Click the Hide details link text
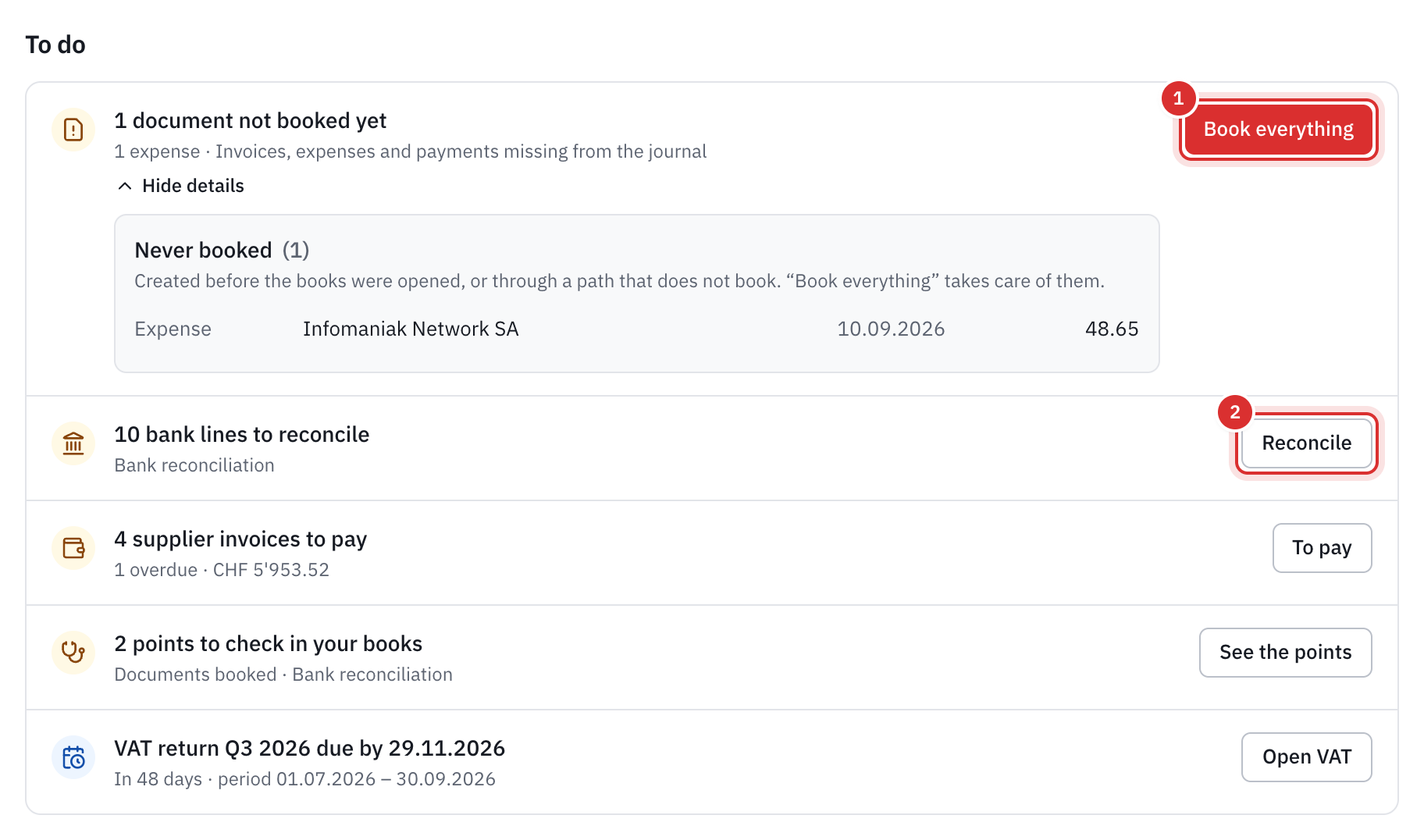The image size is (1424, 840). [x=193, y=186]
